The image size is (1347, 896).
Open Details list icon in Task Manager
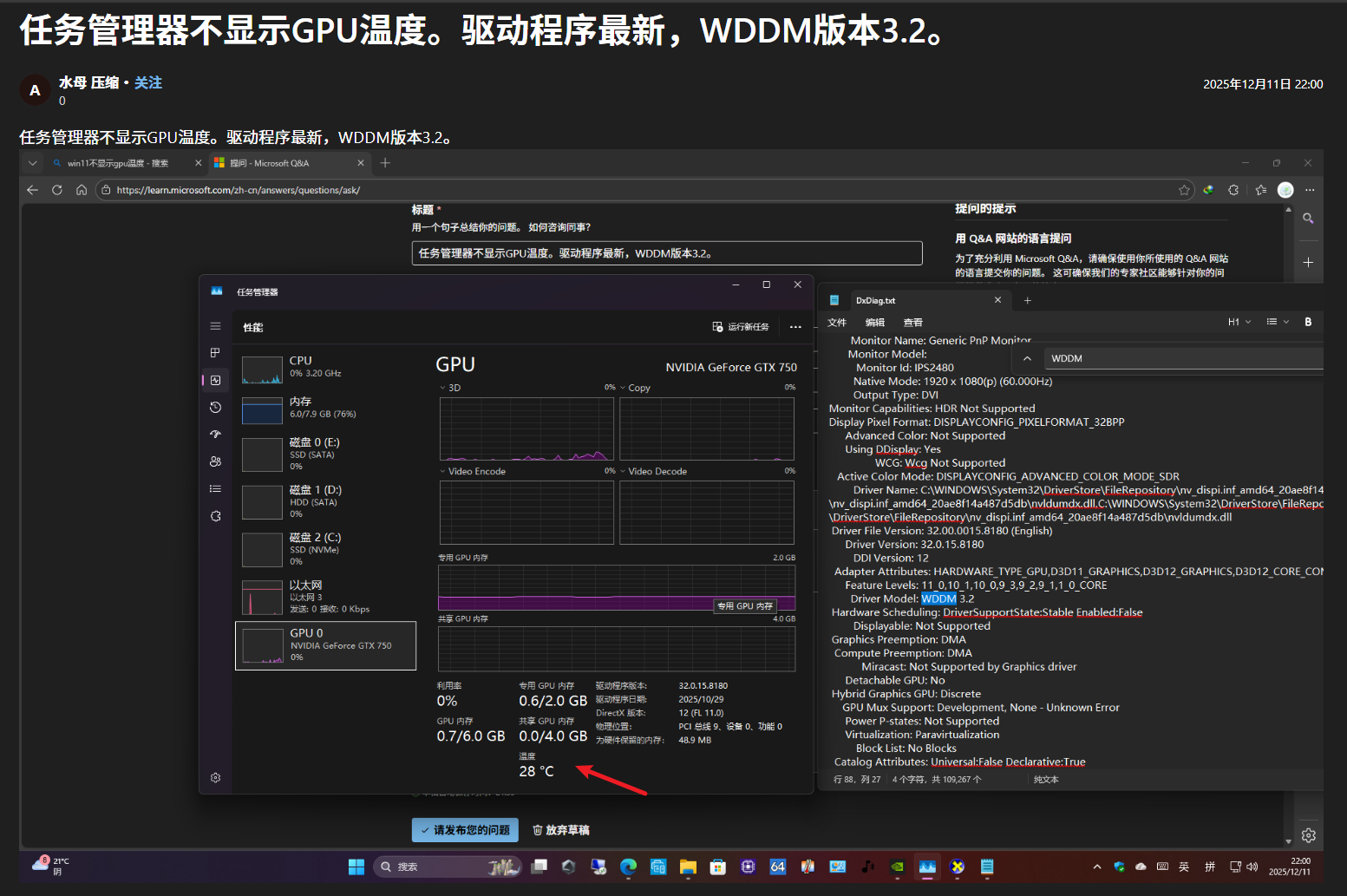coord(215,489)
